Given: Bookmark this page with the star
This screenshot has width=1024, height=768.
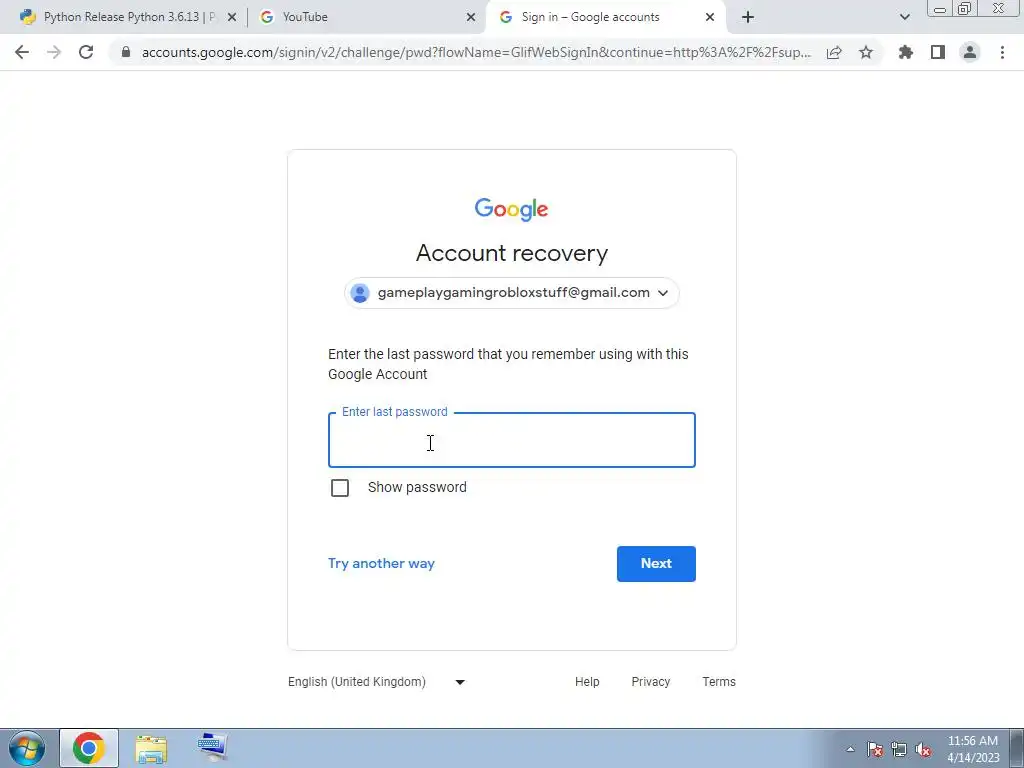Looking at the screenshot, I should tap(866, 52).
